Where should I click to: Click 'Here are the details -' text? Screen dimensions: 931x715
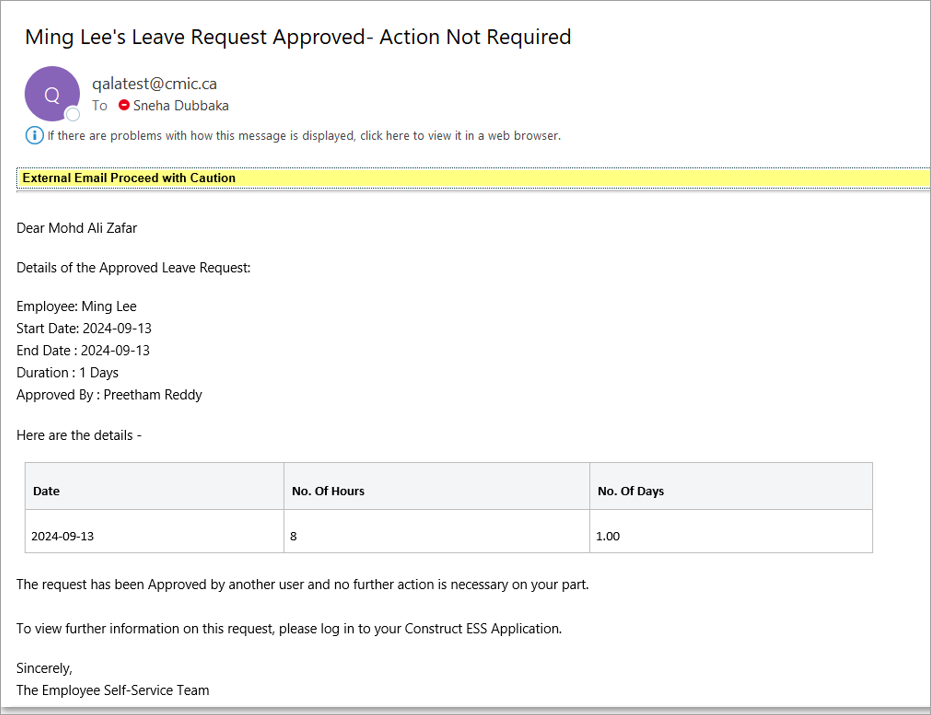pyautogui.click(x=79, y=435)
